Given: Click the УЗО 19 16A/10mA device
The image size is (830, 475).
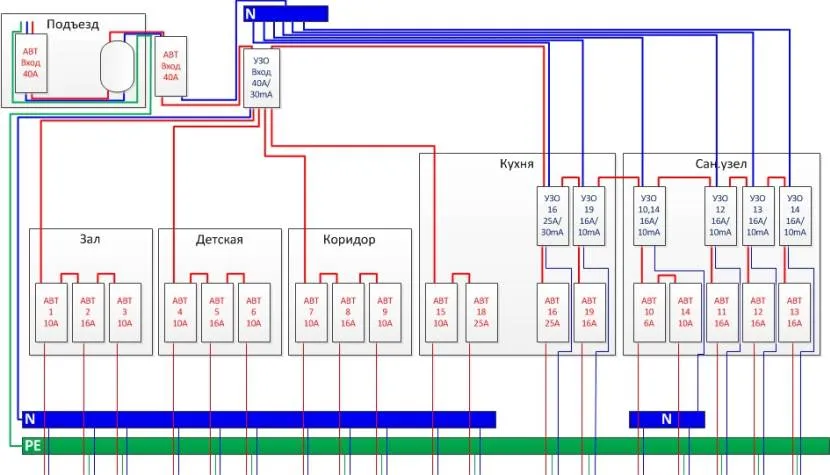Looking at the screenshot, I should pyautogui.click(x=590, y=213).
